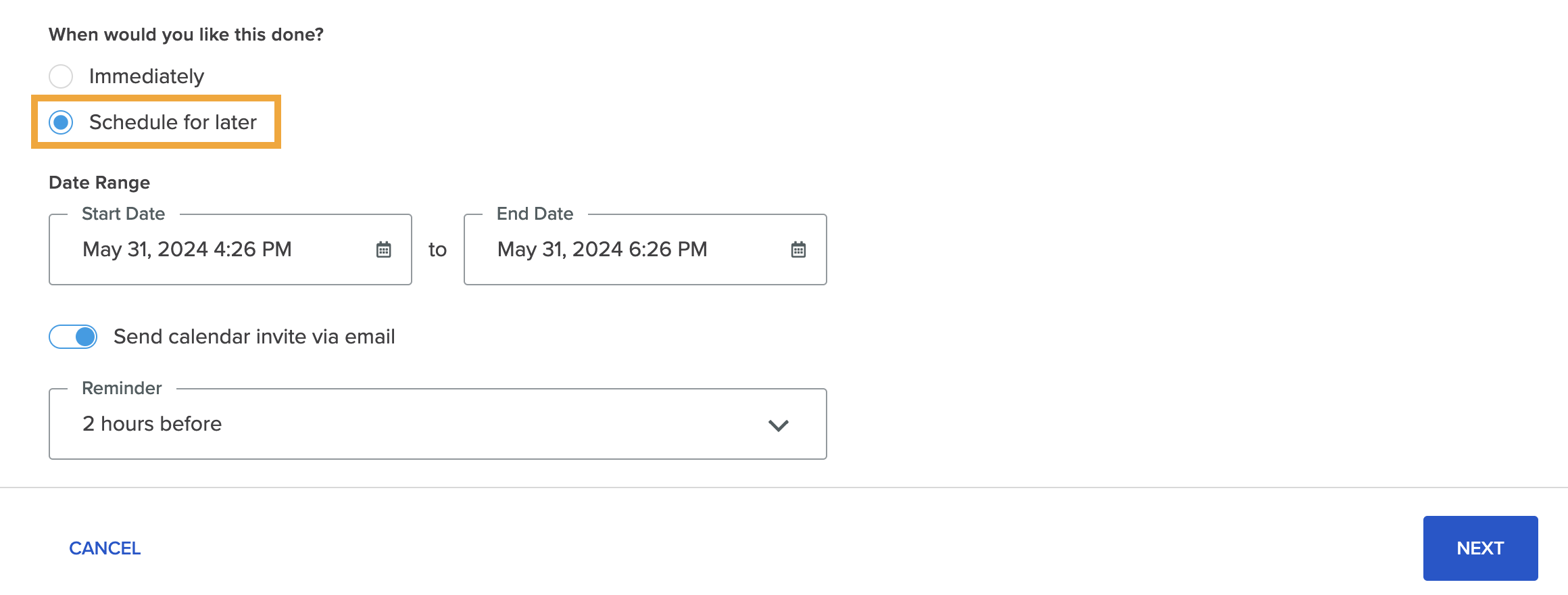This screenshot has height=595, width=1568.
Task: Click inside the Start Date field
Action: (203, 249)
